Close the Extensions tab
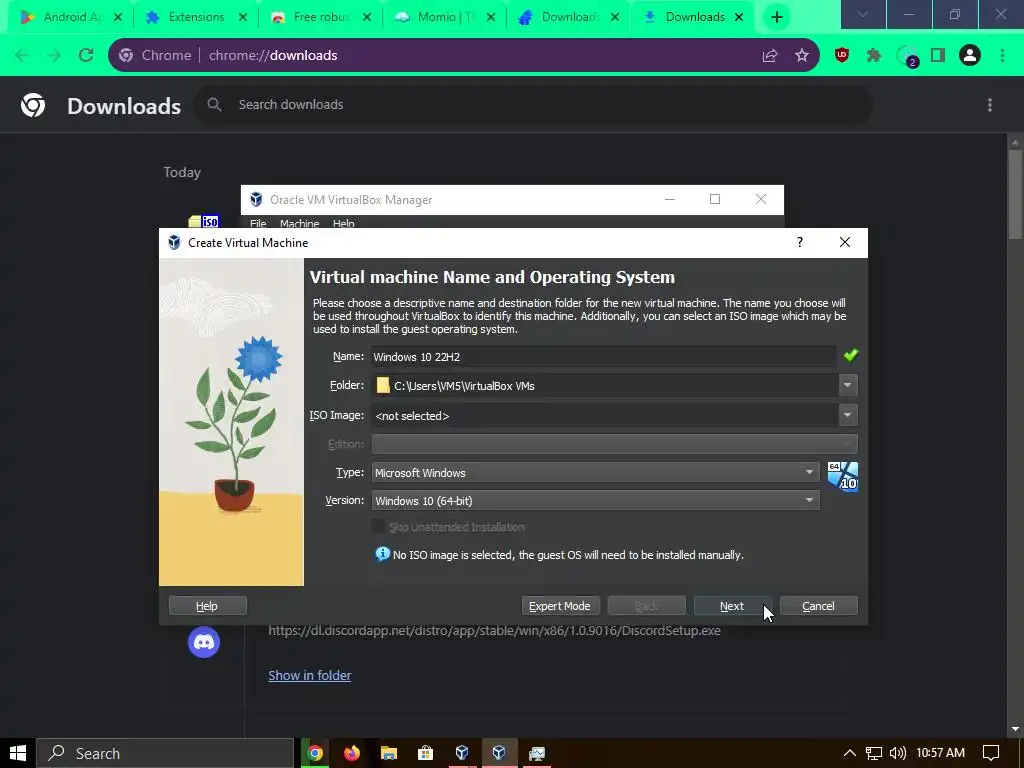The width and height of the screenshot is (1024, 768). (243, 17)
